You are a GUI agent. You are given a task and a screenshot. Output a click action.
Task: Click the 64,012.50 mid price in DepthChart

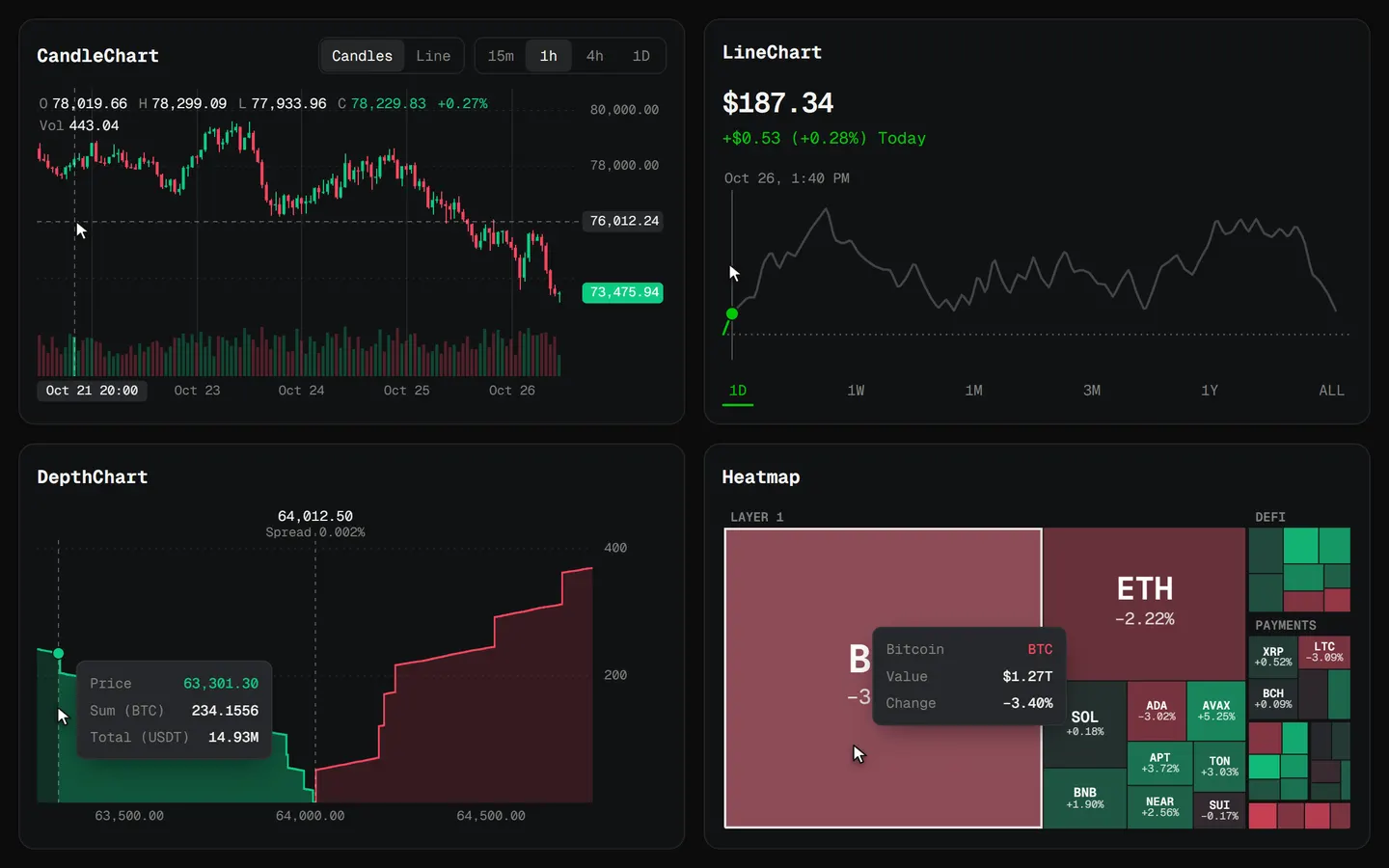[315, 516]
